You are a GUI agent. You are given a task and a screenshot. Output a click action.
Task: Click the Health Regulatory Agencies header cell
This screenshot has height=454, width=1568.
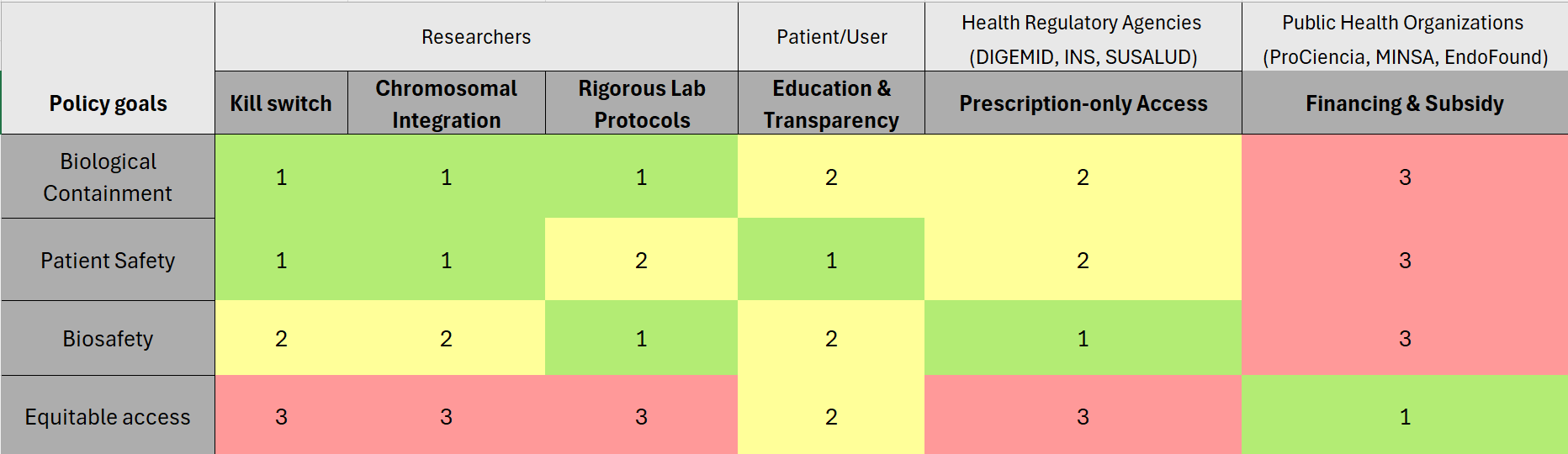pyautogui.click(x=1083, y=39)
